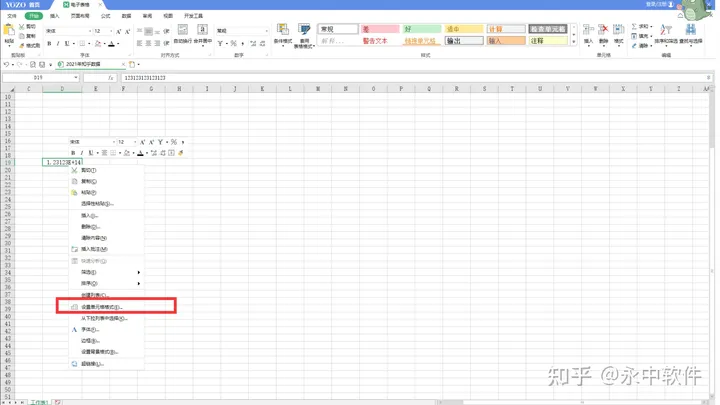Open Conditional Formatting (条件格式)
The width and height of the screenshot is (720, 405).
click(x=283, y=35)
